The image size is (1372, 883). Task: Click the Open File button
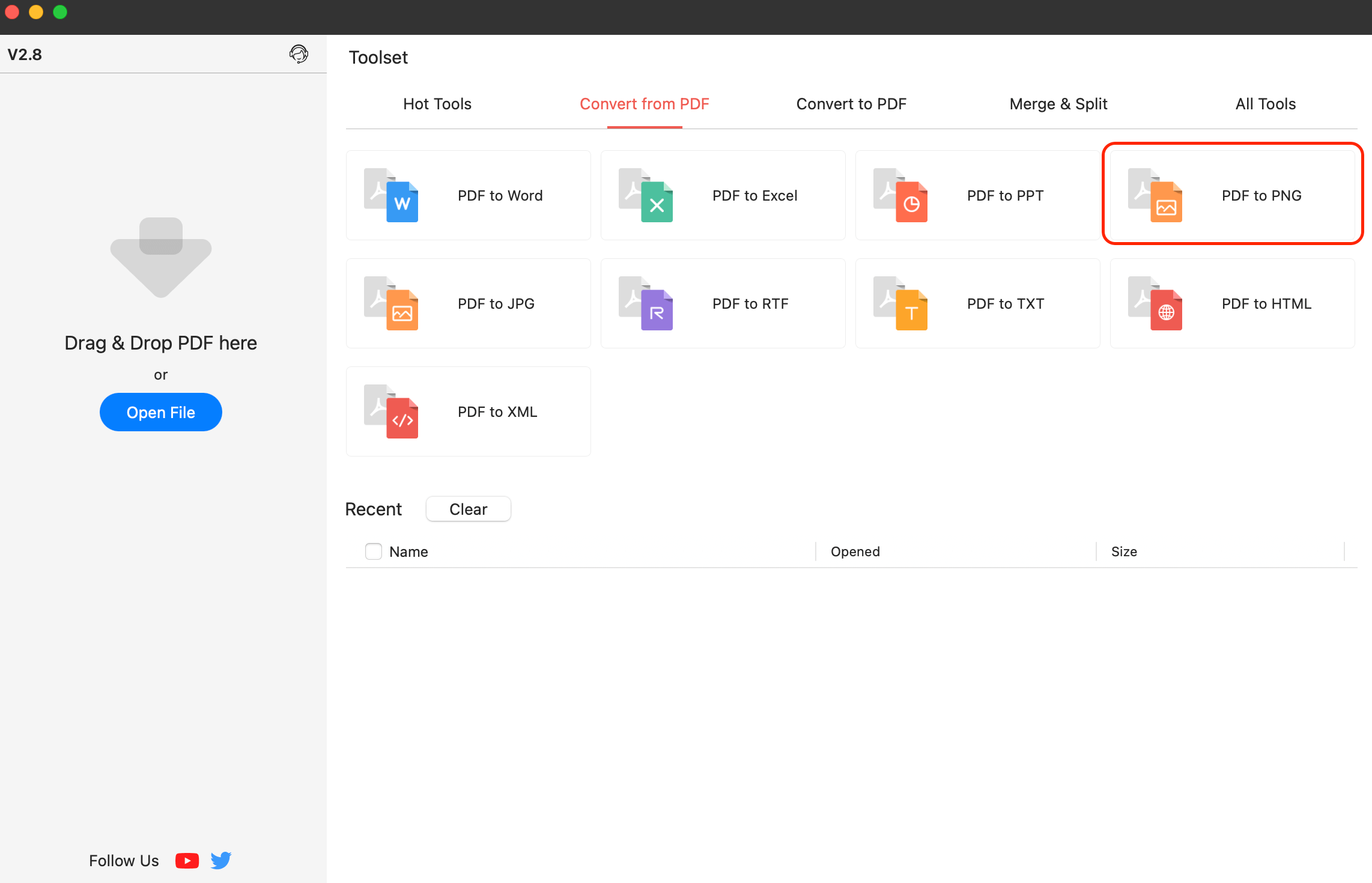160,412
